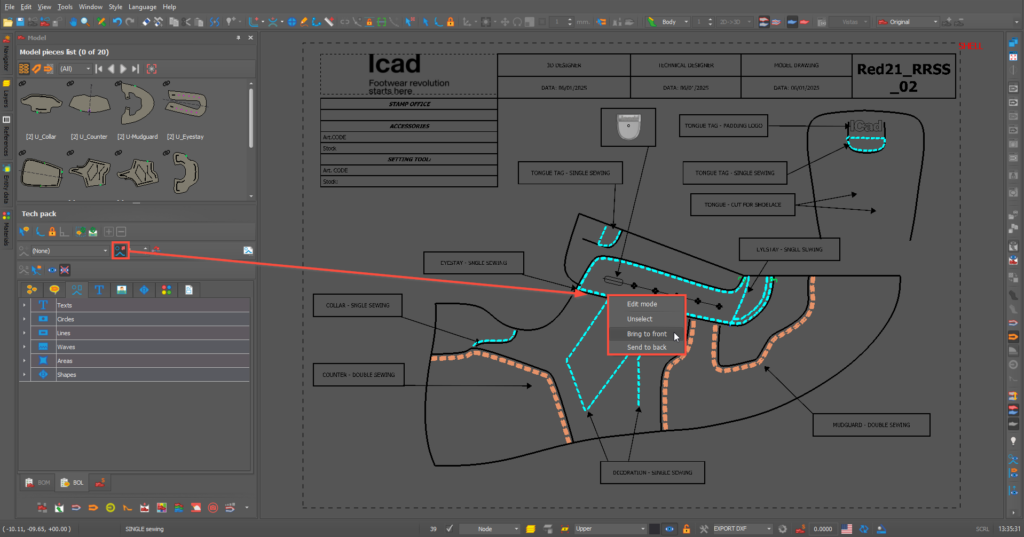Click the red-highlighted stitch tool icon in Tech pack
This screenshot has height=537, width=1024.
click(x=121, y=249)
